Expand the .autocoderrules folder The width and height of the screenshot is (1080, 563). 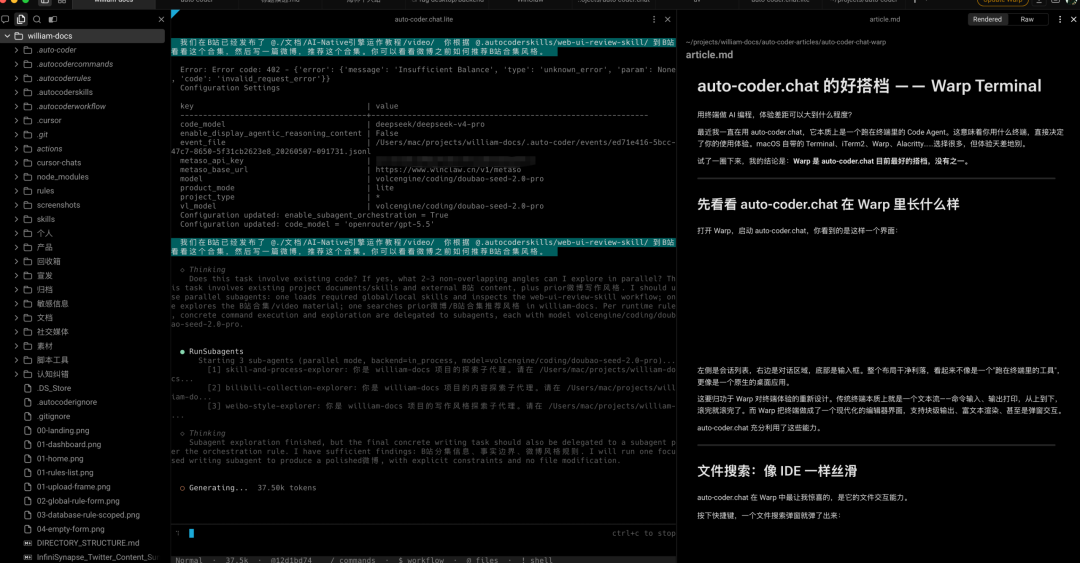(17, 79)
